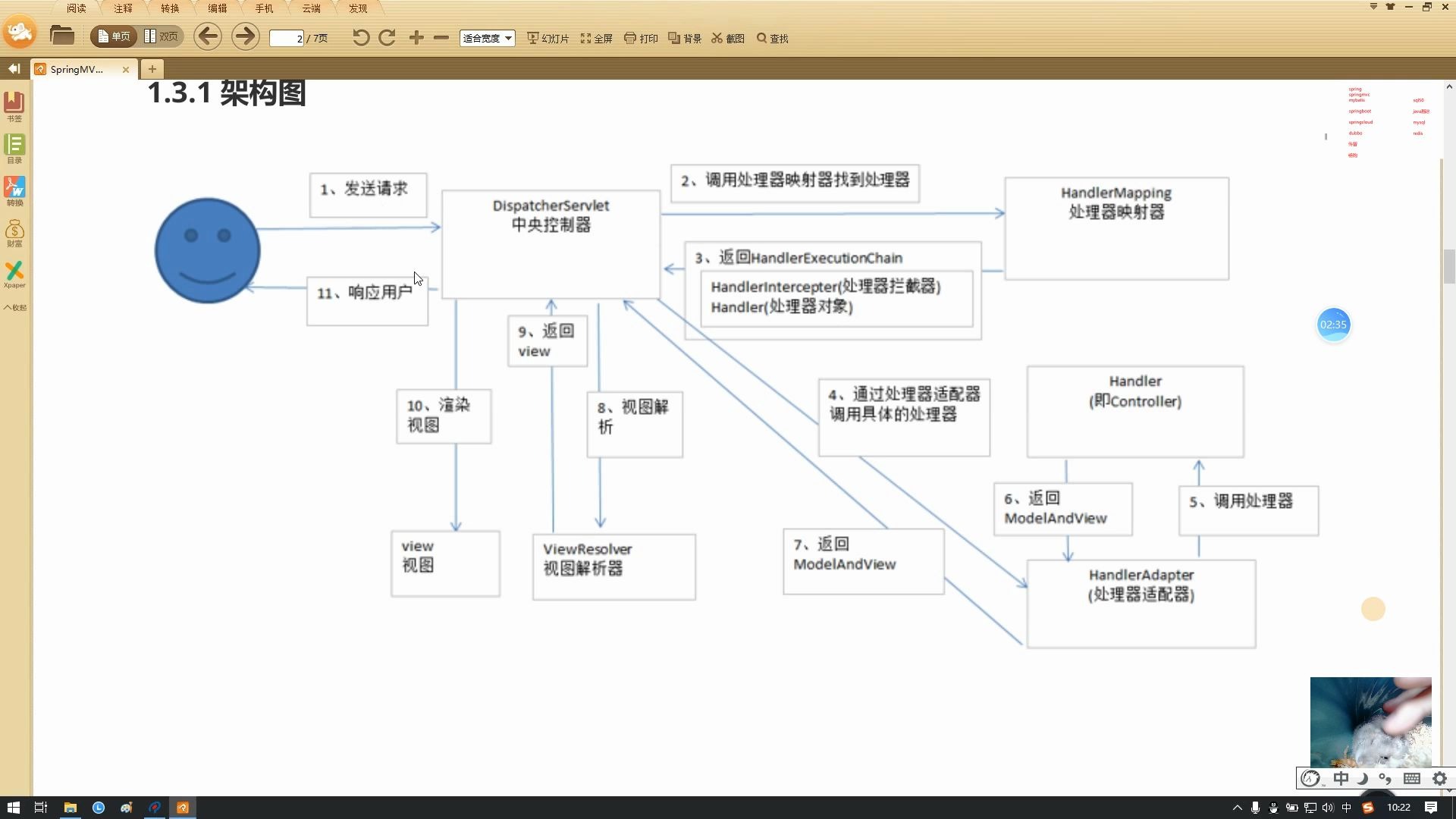This screenshot has height=819, width=1456.
Task: Click the undo arrow icon
Action: pos(358,38)
